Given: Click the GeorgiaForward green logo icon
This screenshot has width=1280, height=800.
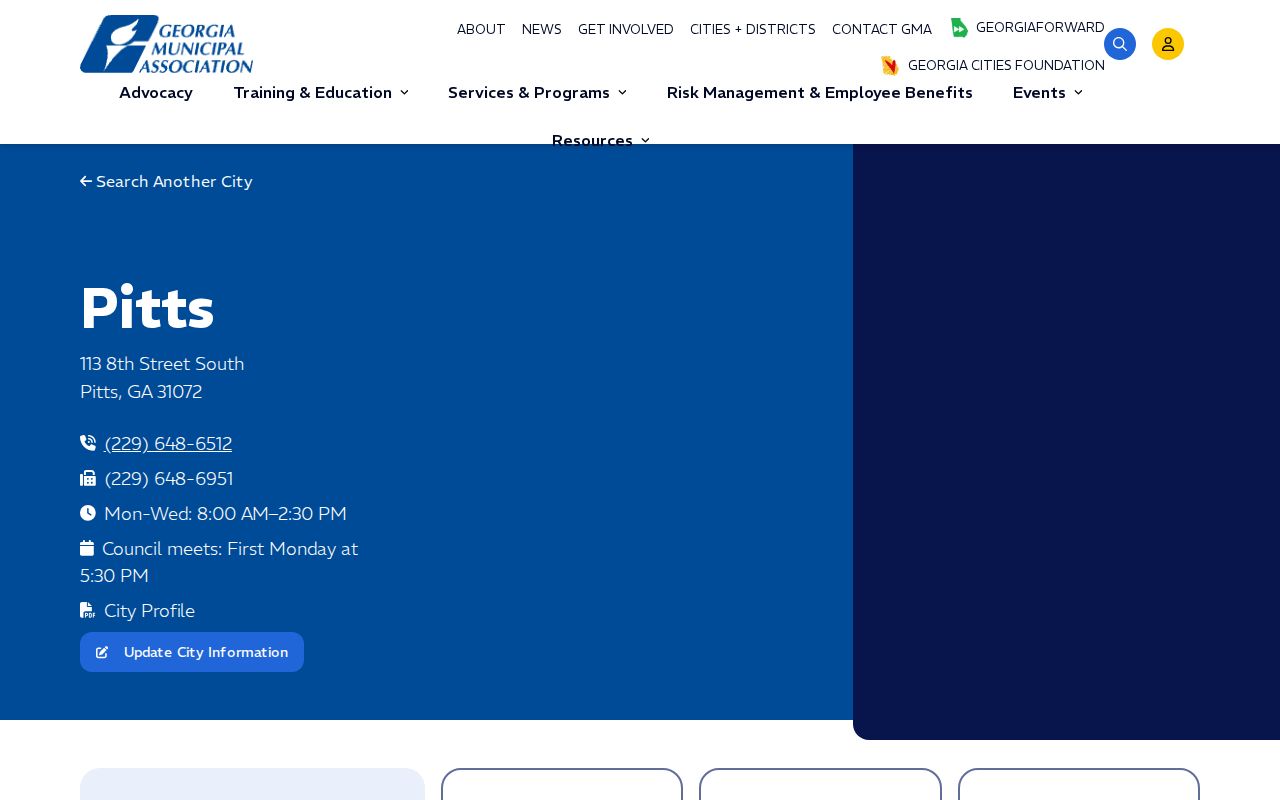Looking at the screenshot, I should pyautogui.click(x=959, y=28).
